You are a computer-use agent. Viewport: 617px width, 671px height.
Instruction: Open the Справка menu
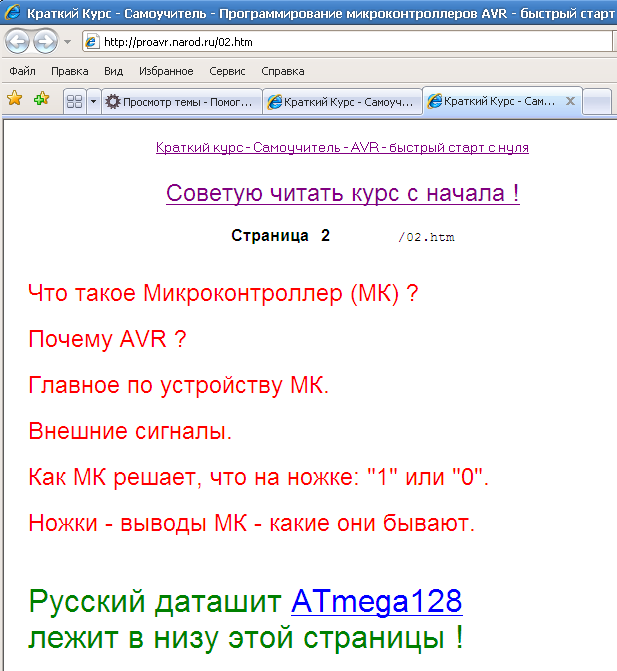point(283,71)
